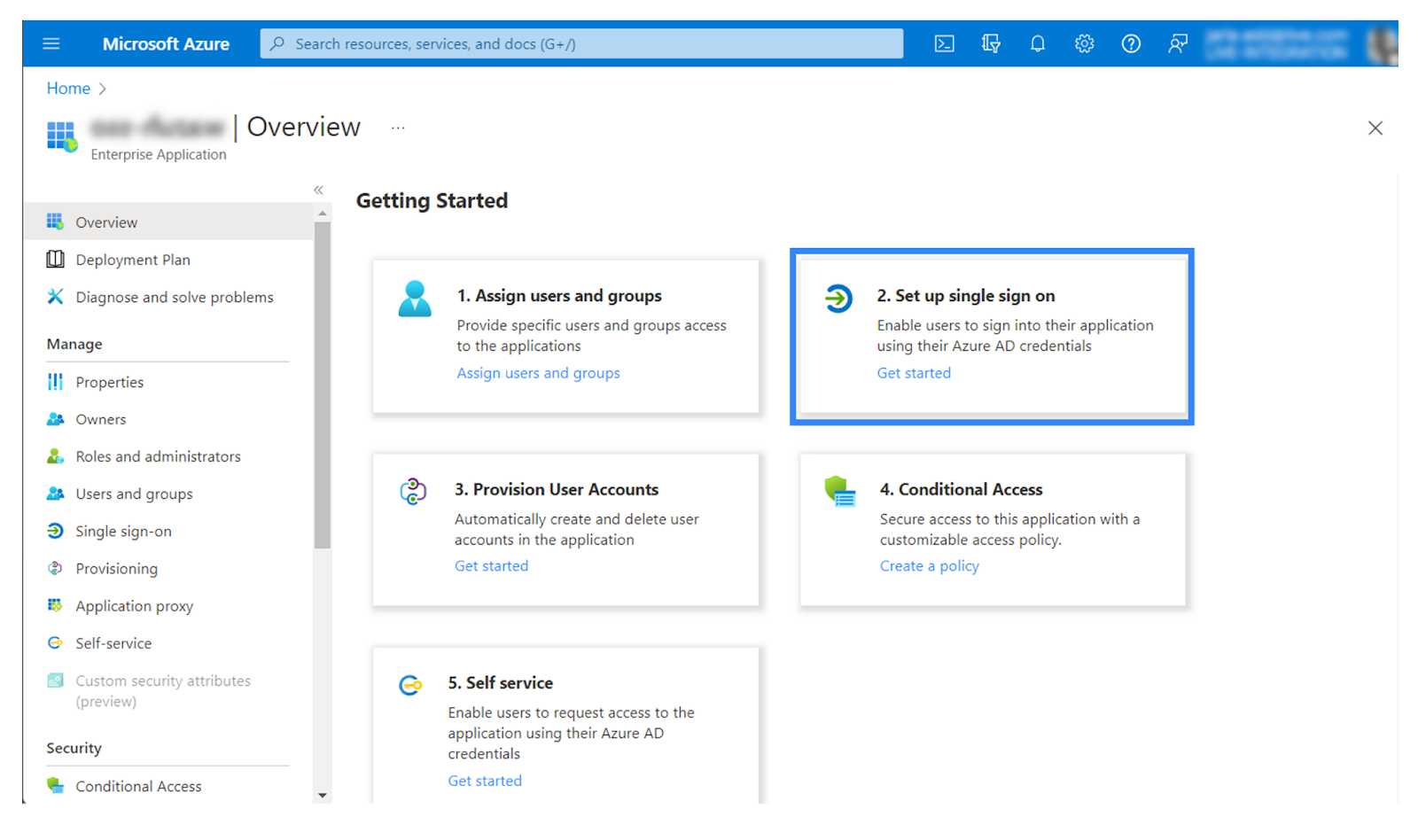Click the Enterprise Application grid icon
1418x840 pixels.
62,136
